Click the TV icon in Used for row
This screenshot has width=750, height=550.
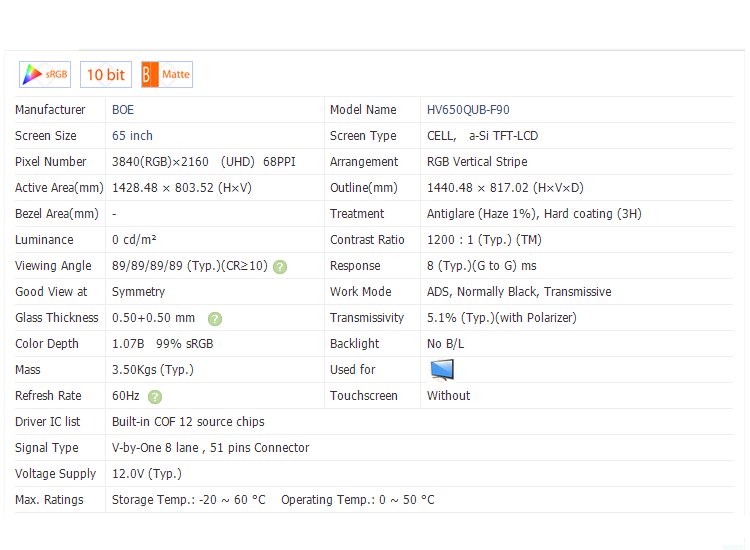[442, 370]
